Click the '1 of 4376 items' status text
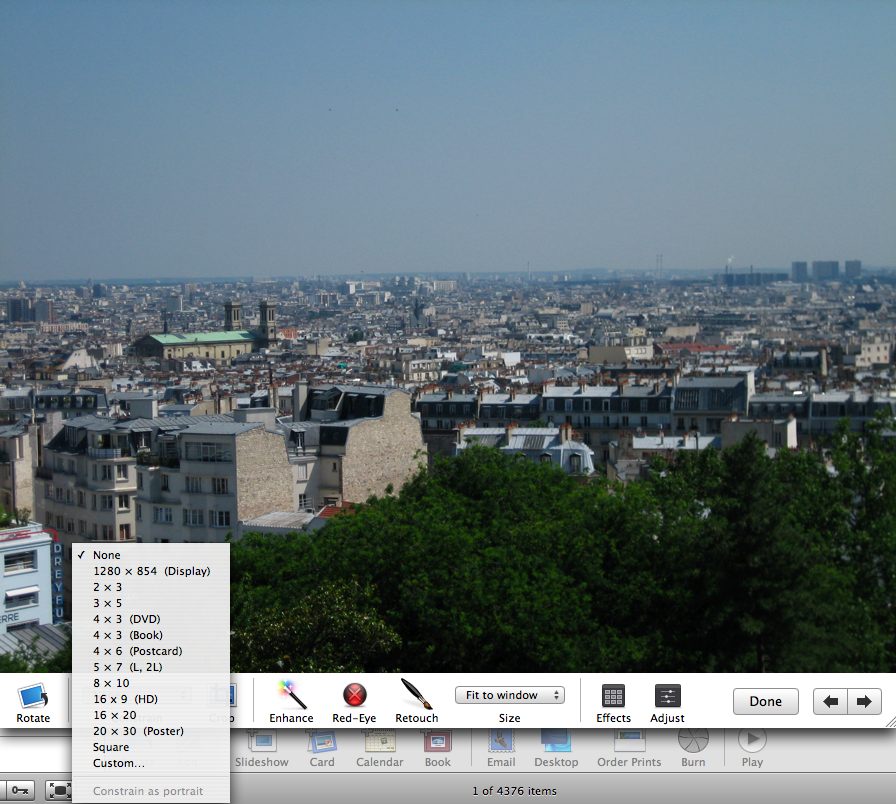Image resolution: width=896 pixels, height=804 pixels. (x=514, y=791)
